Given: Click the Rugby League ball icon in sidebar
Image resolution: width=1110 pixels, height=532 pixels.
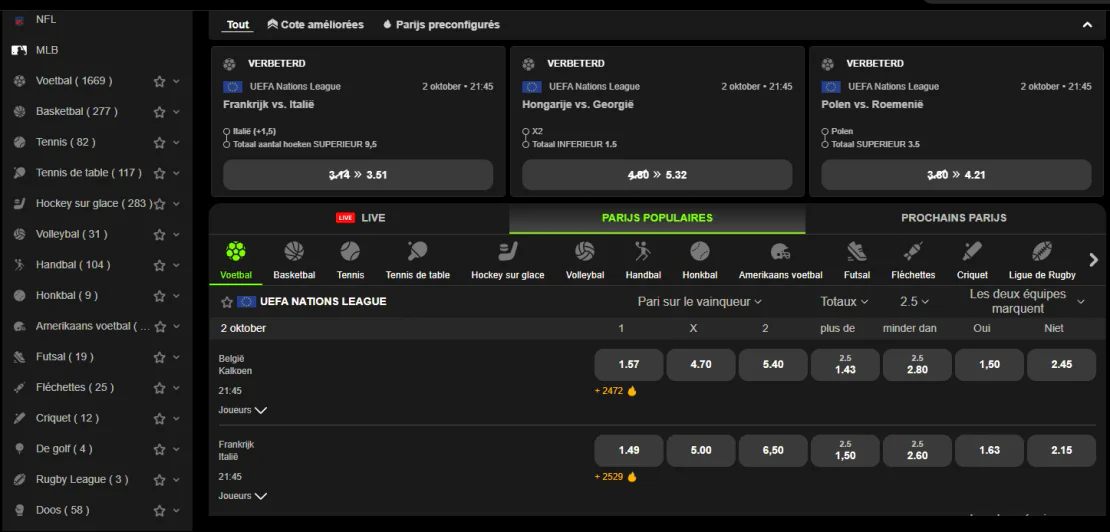Looking at the screenshot, I should (x=20, y=480).
